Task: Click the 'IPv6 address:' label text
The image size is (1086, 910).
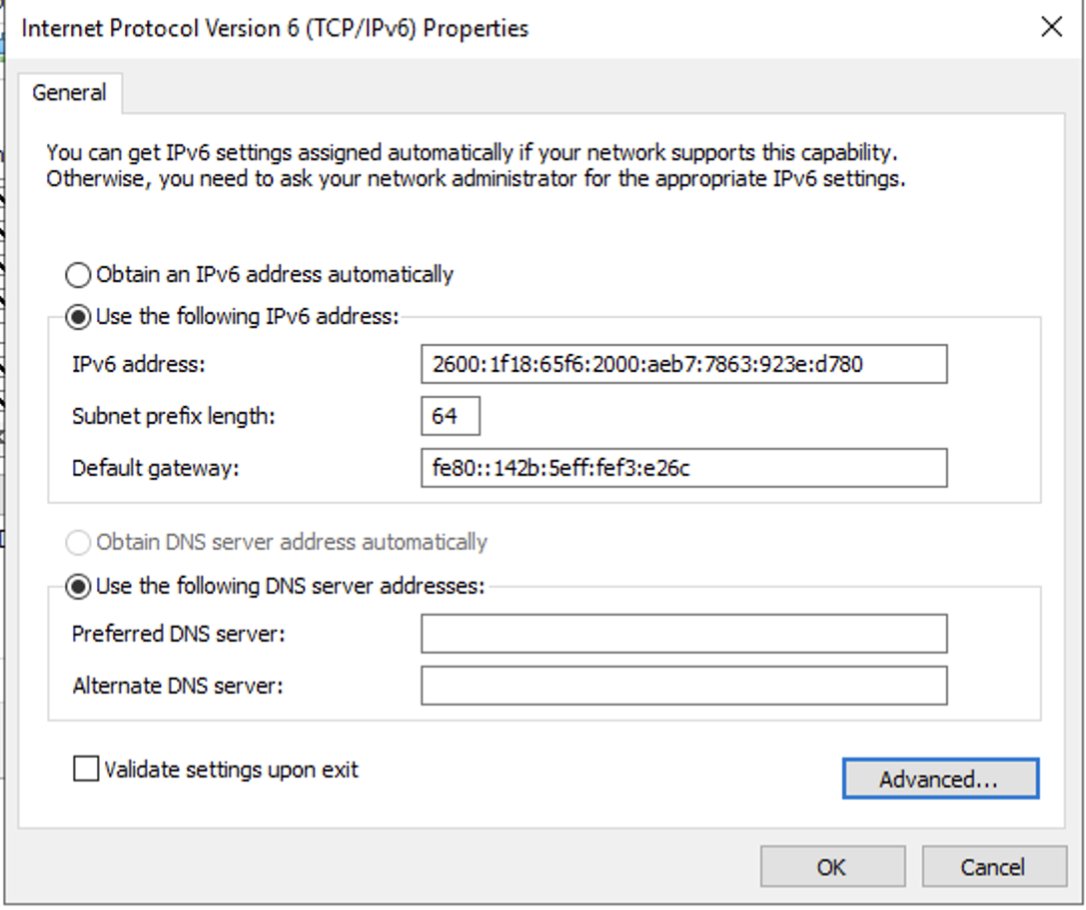Action: 139,364
